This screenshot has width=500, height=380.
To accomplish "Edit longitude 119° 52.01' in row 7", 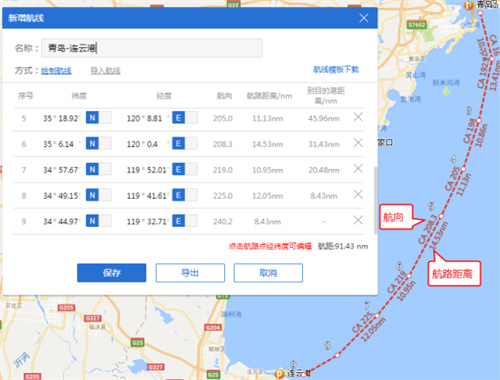I will [x=147, y=170].
